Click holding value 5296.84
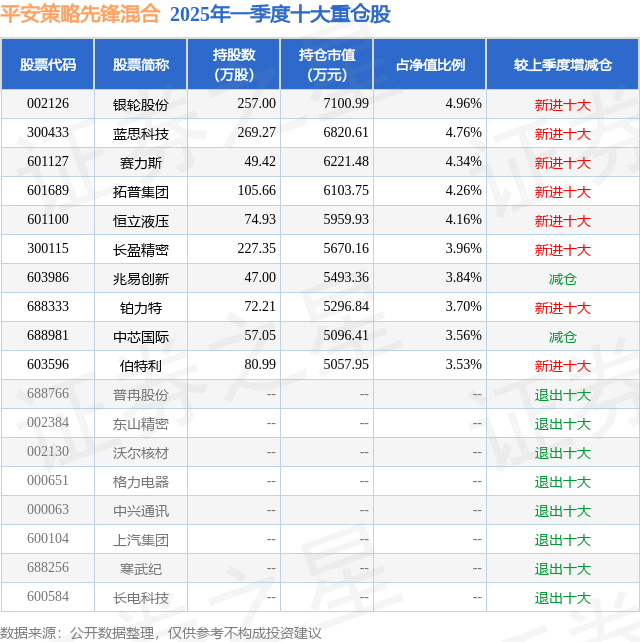640x642 pixels. tap(346, 307)
